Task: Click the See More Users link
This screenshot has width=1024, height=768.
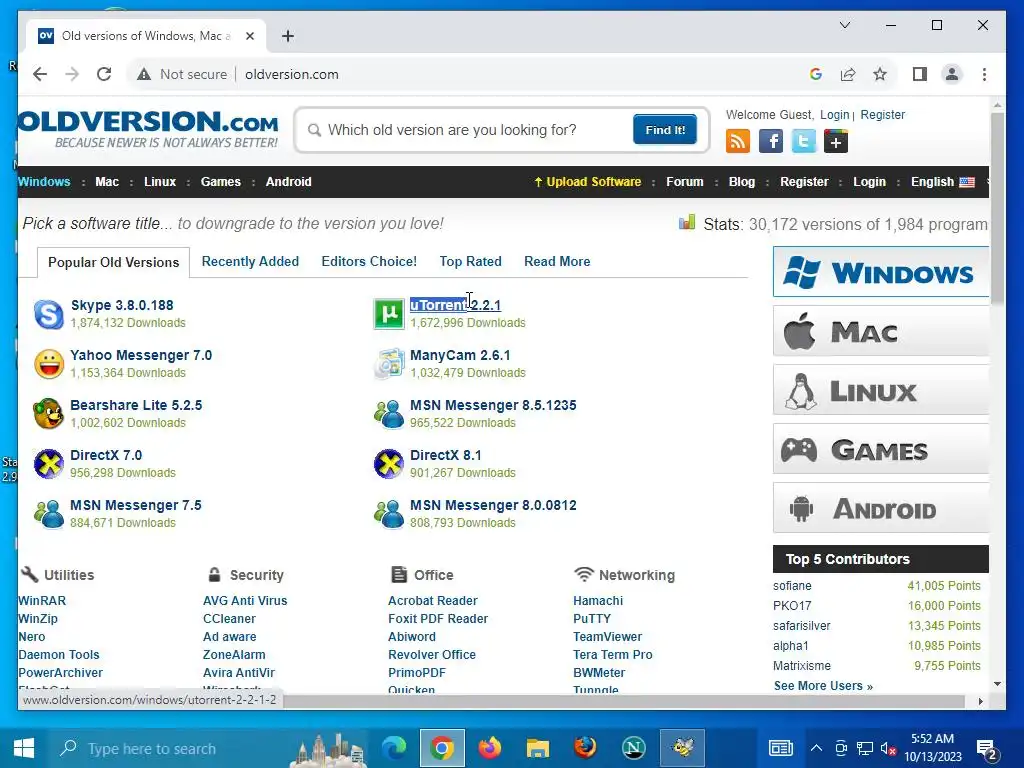Action: [823, 686]
